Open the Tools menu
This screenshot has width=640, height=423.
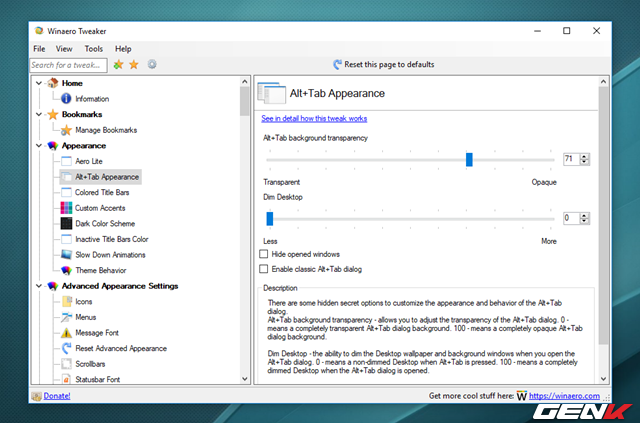[93, 49]
